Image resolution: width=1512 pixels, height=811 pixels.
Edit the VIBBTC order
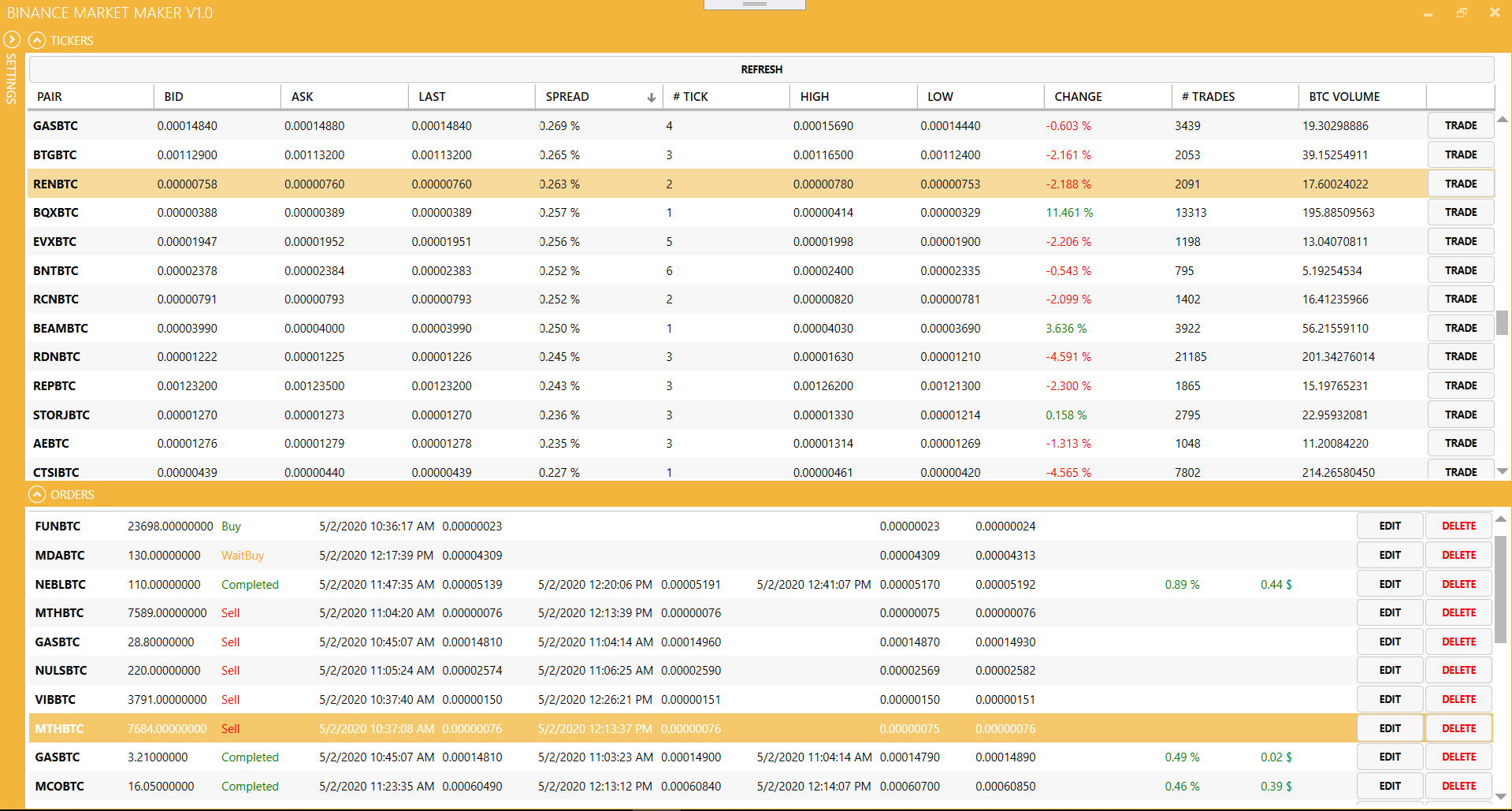(1390, 699)
